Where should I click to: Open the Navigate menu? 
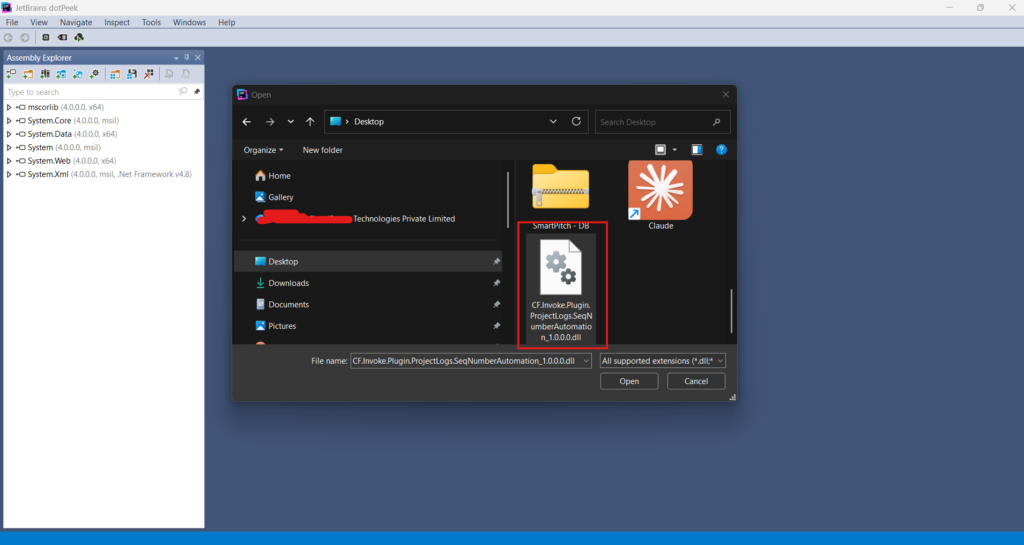tap(76, 22)
